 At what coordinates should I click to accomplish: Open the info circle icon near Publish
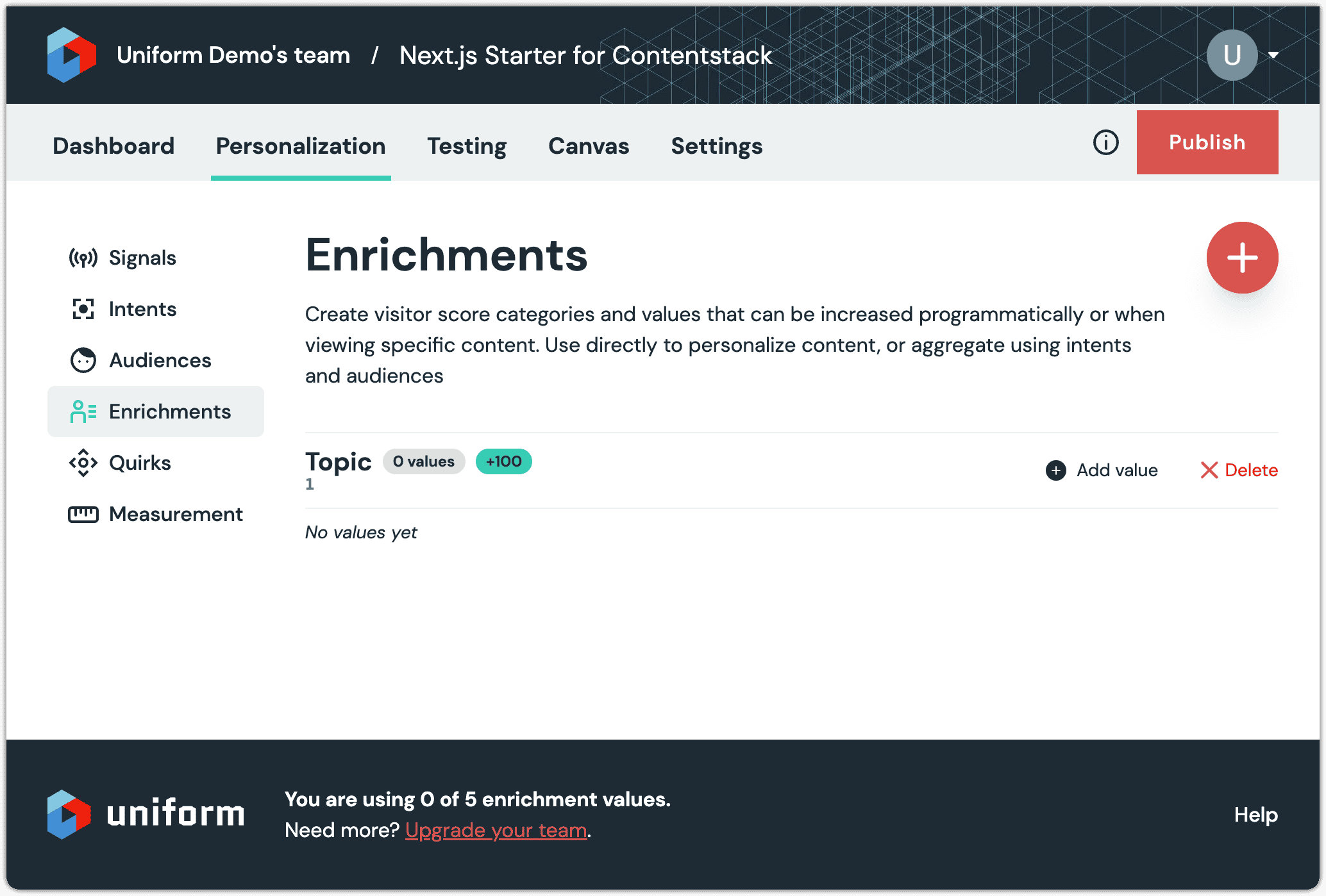pyautogui.click(x=1105, y=143)
